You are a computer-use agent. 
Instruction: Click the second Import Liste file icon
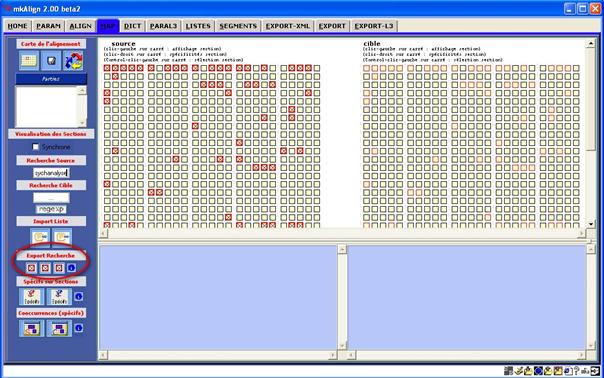click(62, 237)
